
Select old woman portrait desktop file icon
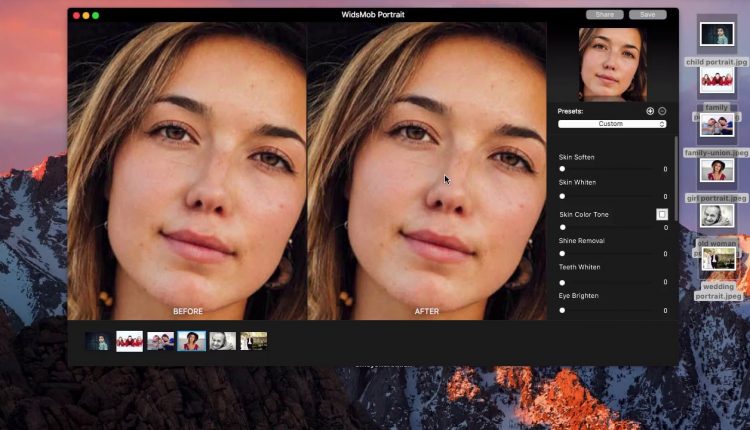coord(717,216)
